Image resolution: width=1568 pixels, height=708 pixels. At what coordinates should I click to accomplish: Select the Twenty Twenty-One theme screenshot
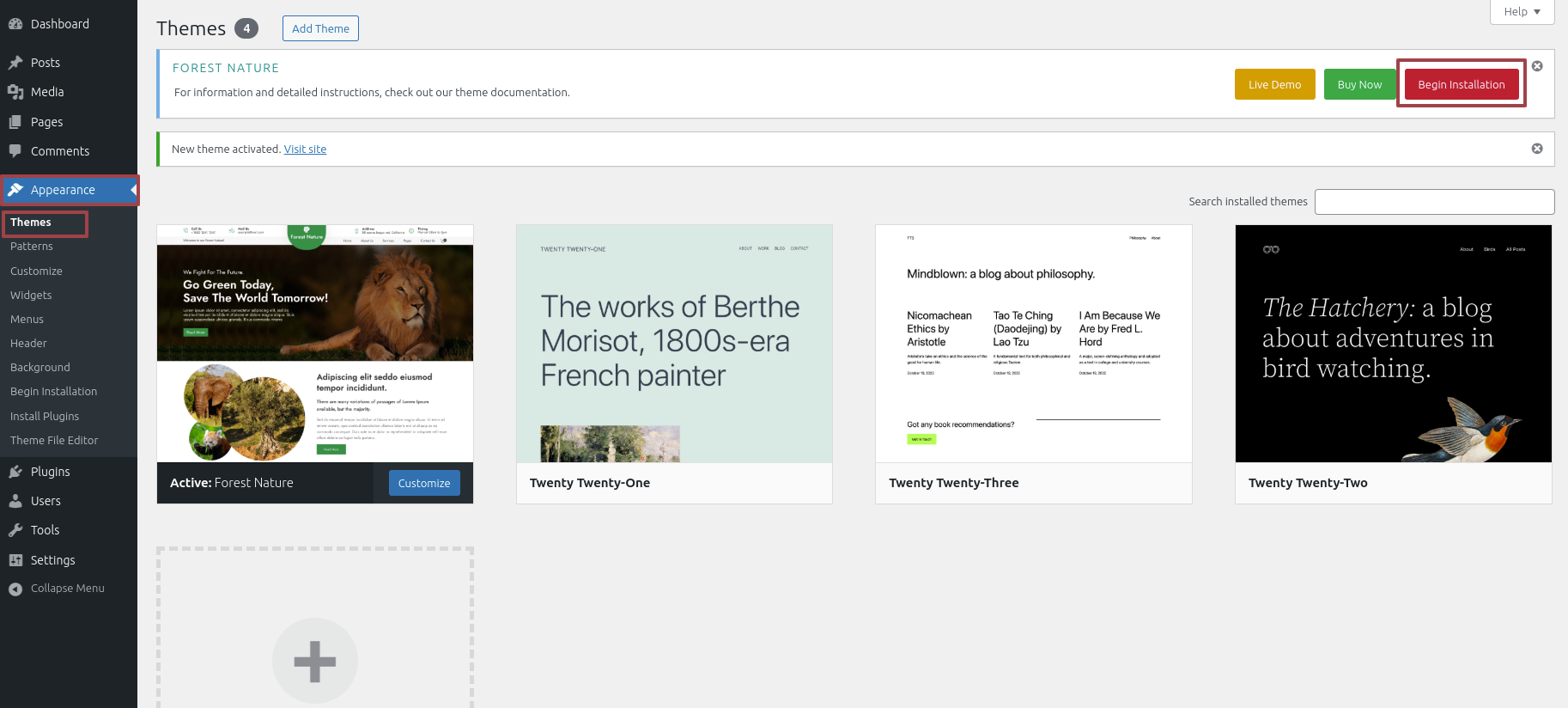674,344
